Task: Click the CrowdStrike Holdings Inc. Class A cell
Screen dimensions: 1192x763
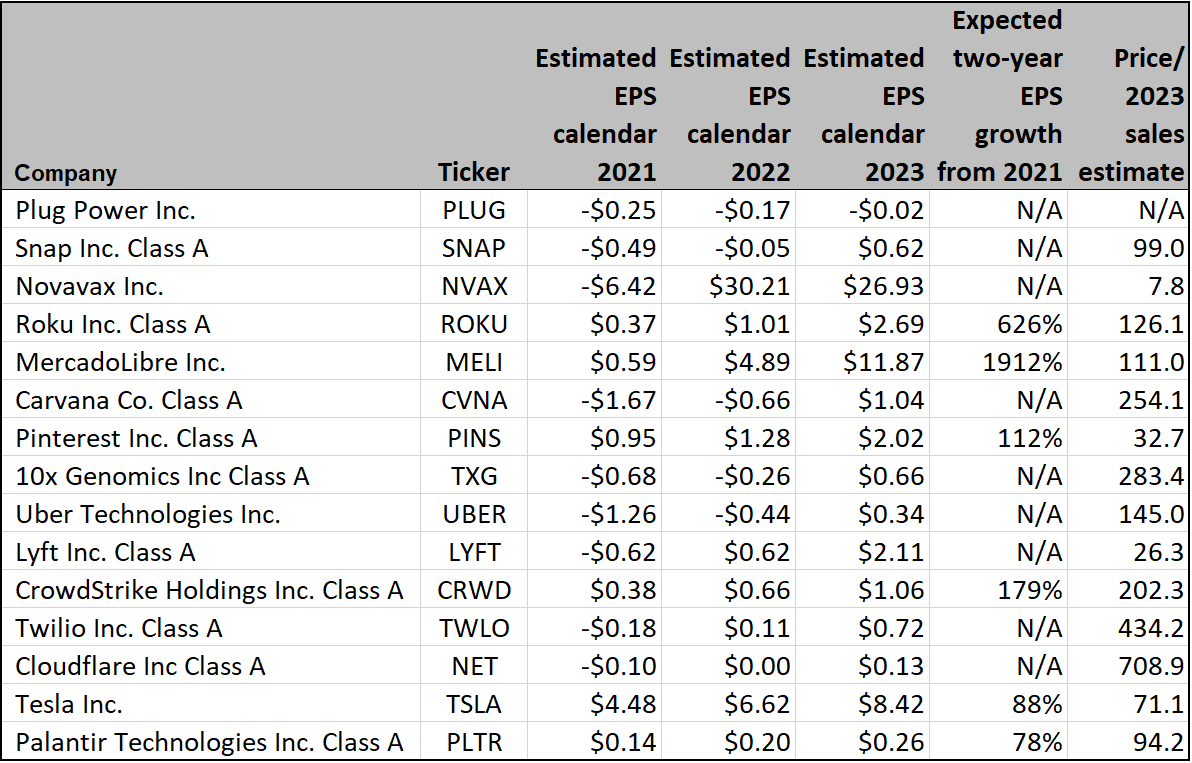Action: [x=209, y=590]
